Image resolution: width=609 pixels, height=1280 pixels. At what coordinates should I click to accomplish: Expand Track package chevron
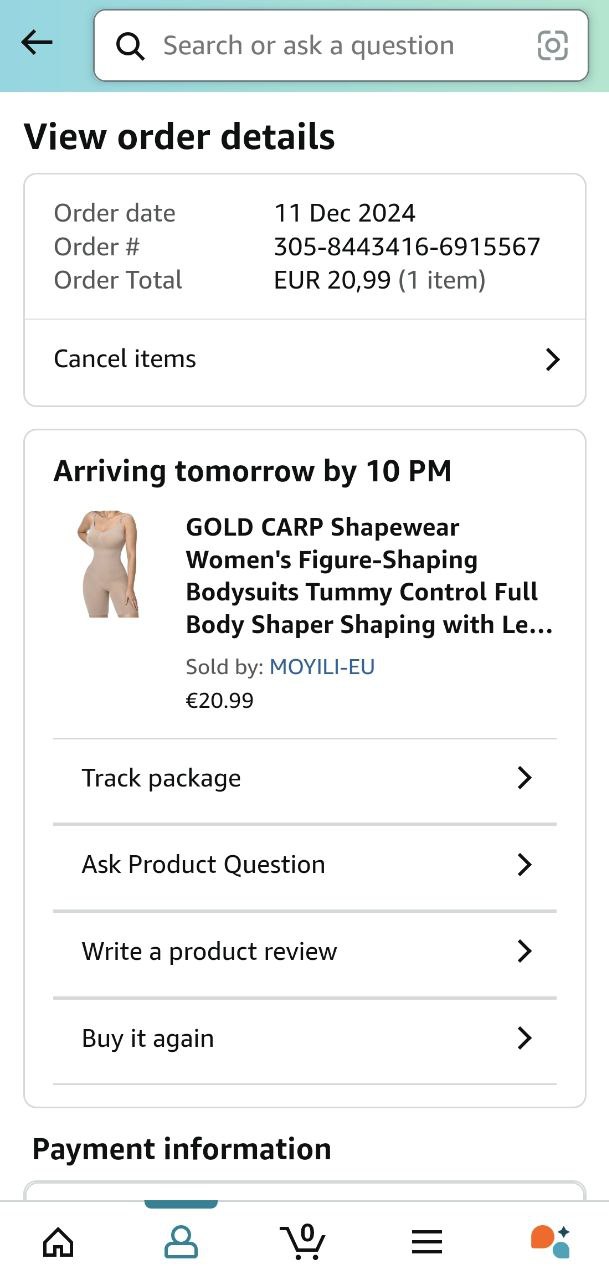coord(524,778)
